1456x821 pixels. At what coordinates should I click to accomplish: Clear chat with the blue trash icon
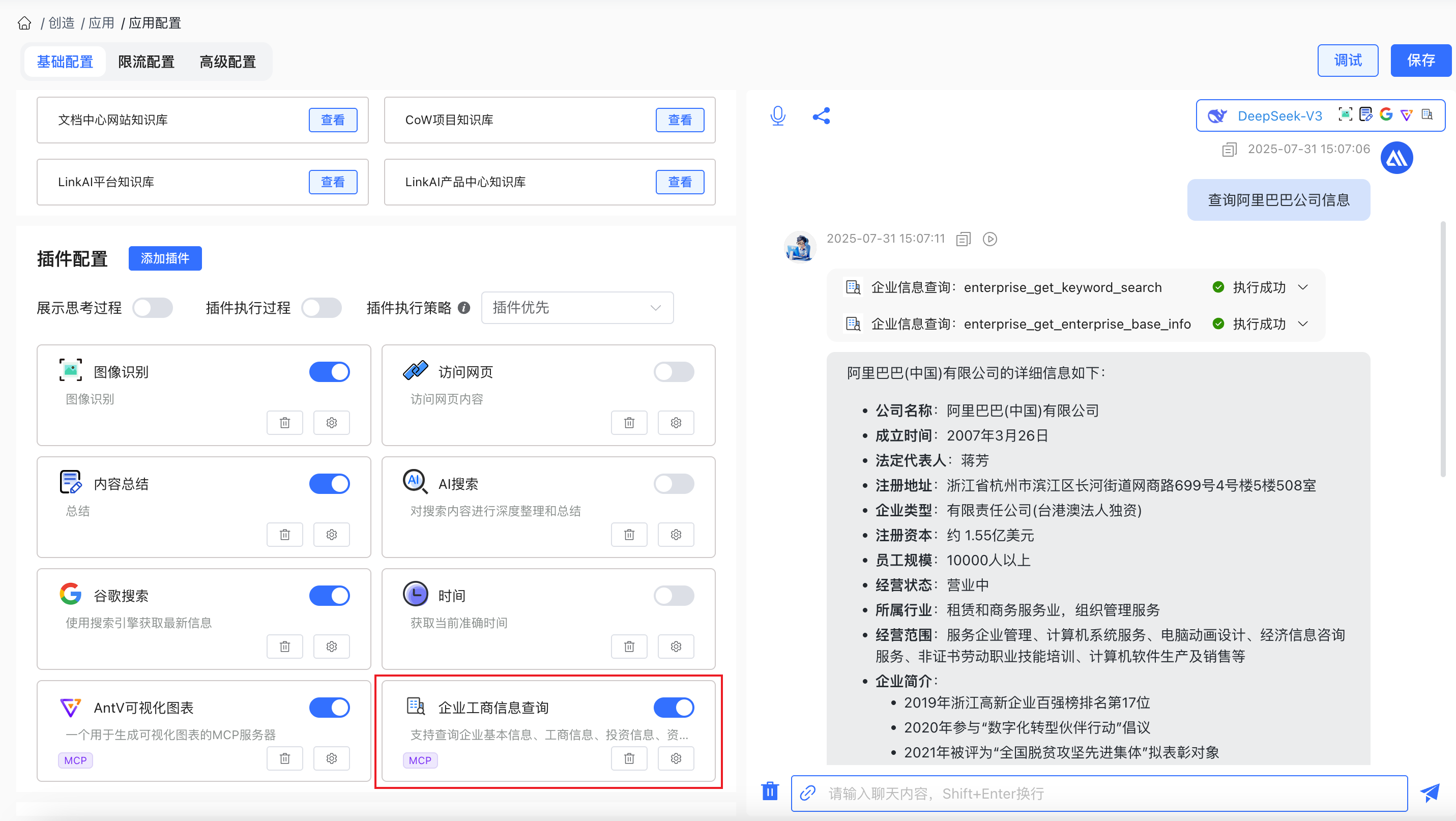[x=770, y=791]
